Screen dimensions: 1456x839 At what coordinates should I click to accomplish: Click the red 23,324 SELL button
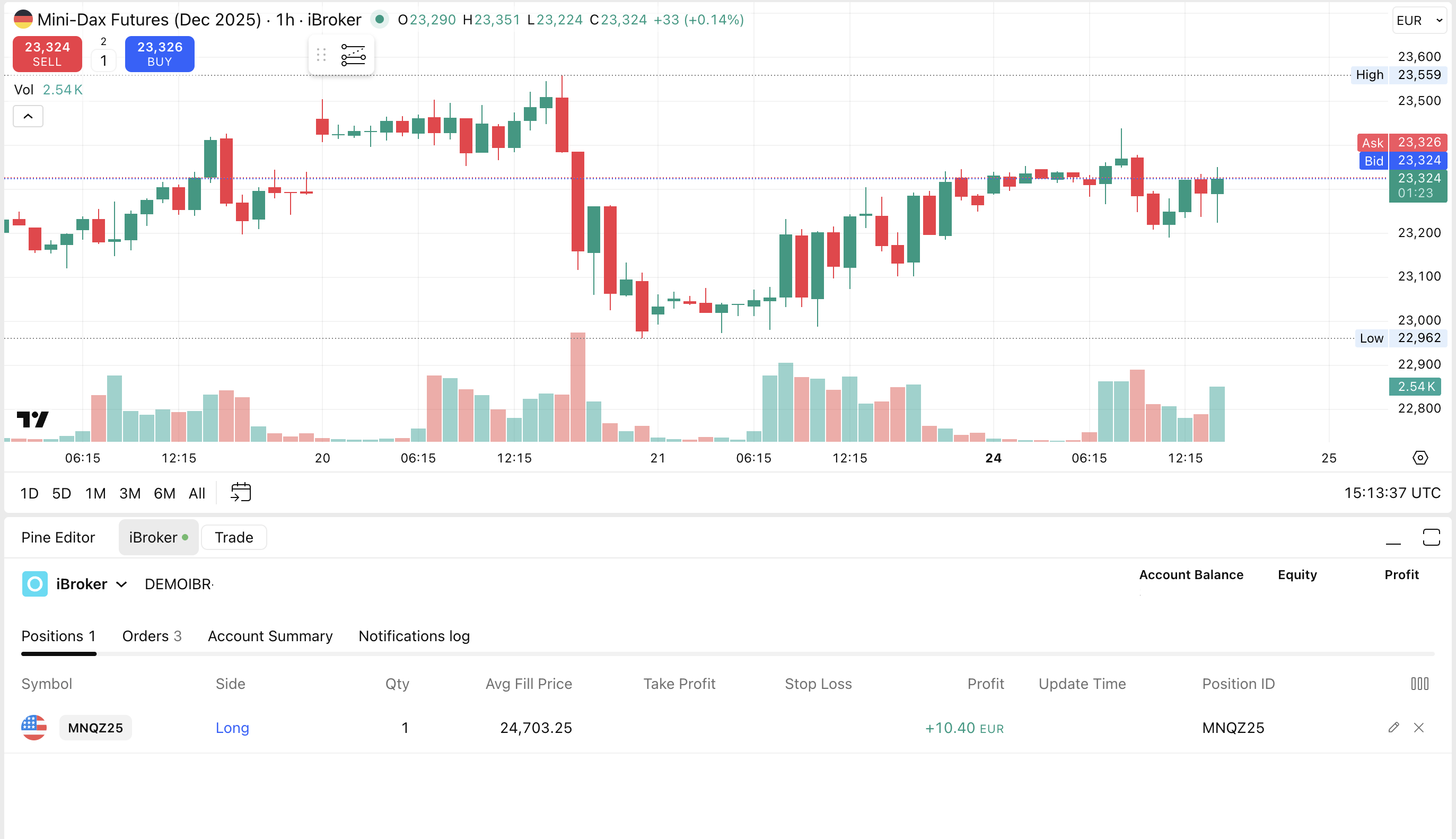coord(47,54)
